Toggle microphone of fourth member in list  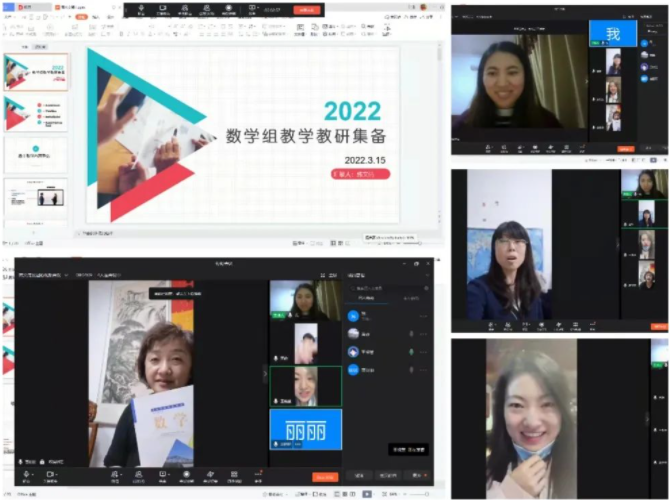411,370
